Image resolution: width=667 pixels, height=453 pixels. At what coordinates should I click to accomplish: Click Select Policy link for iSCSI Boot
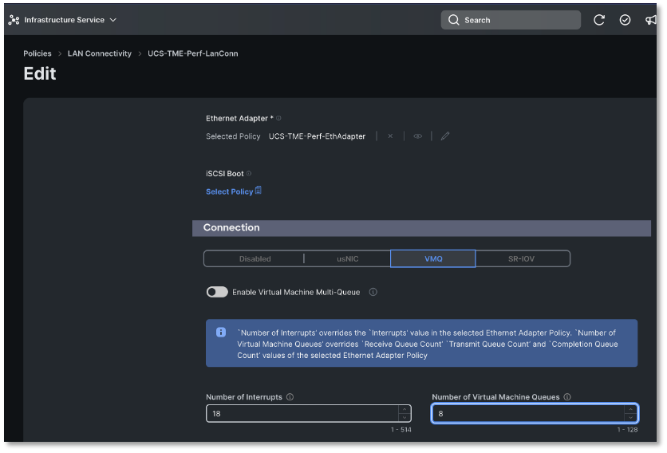pyautogui.click(x=229, y=192)
